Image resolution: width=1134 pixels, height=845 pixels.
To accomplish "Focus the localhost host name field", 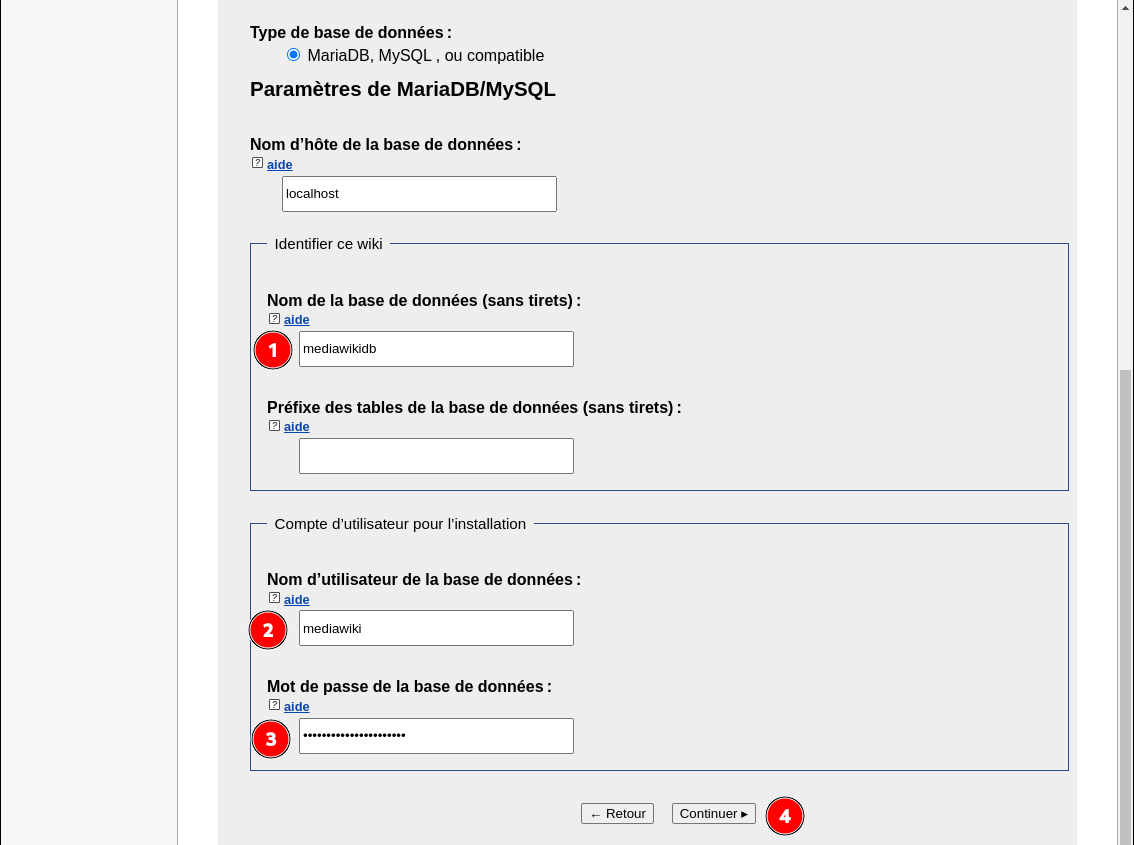I will (x=419, y=194).
